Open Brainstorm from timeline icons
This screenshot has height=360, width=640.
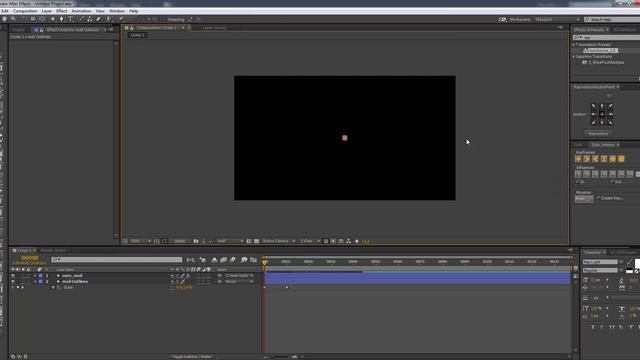tap(244, 260)
